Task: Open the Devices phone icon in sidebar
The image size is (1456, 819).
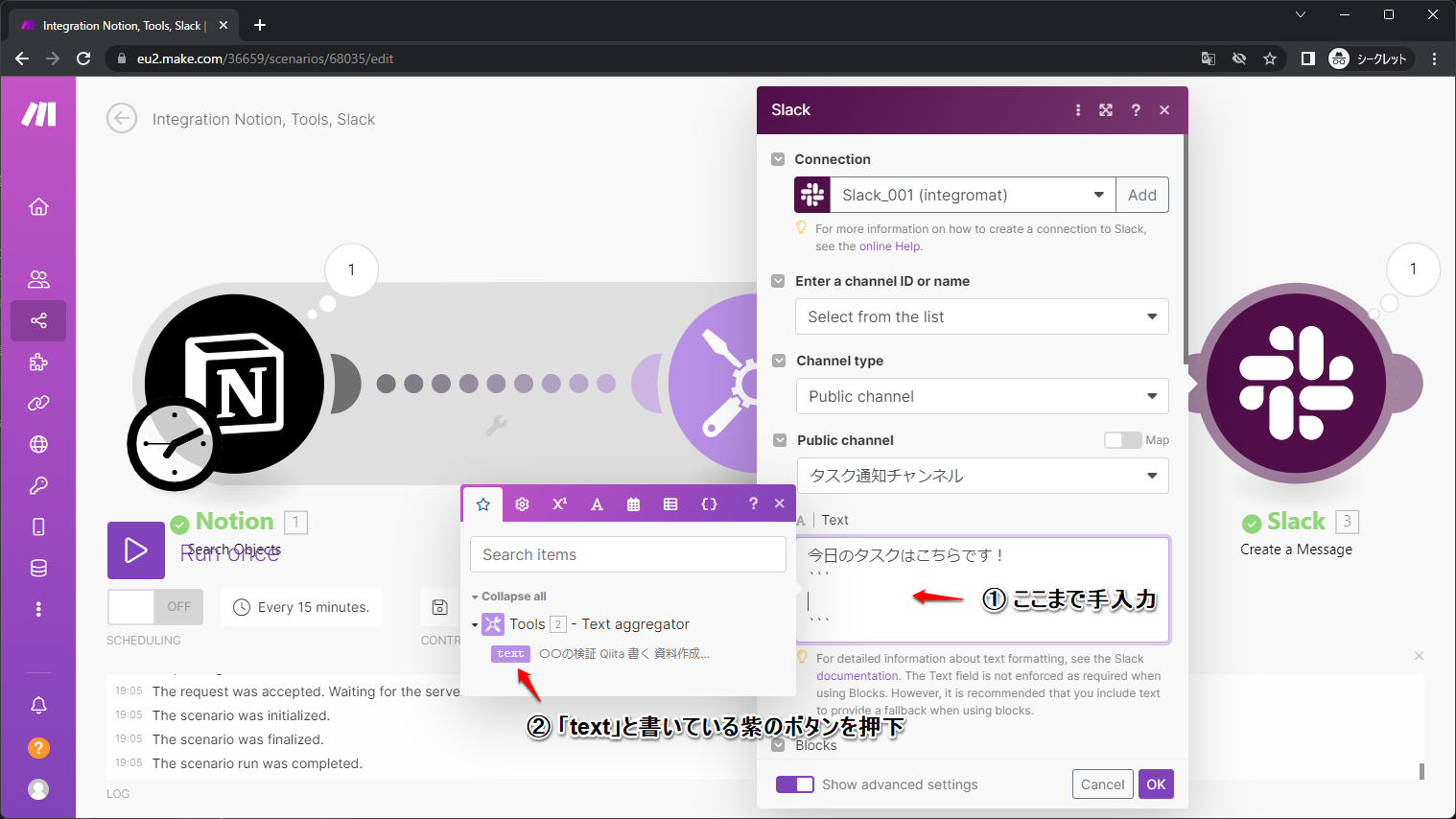Action: pyautogui.click(x=38, y=526)
